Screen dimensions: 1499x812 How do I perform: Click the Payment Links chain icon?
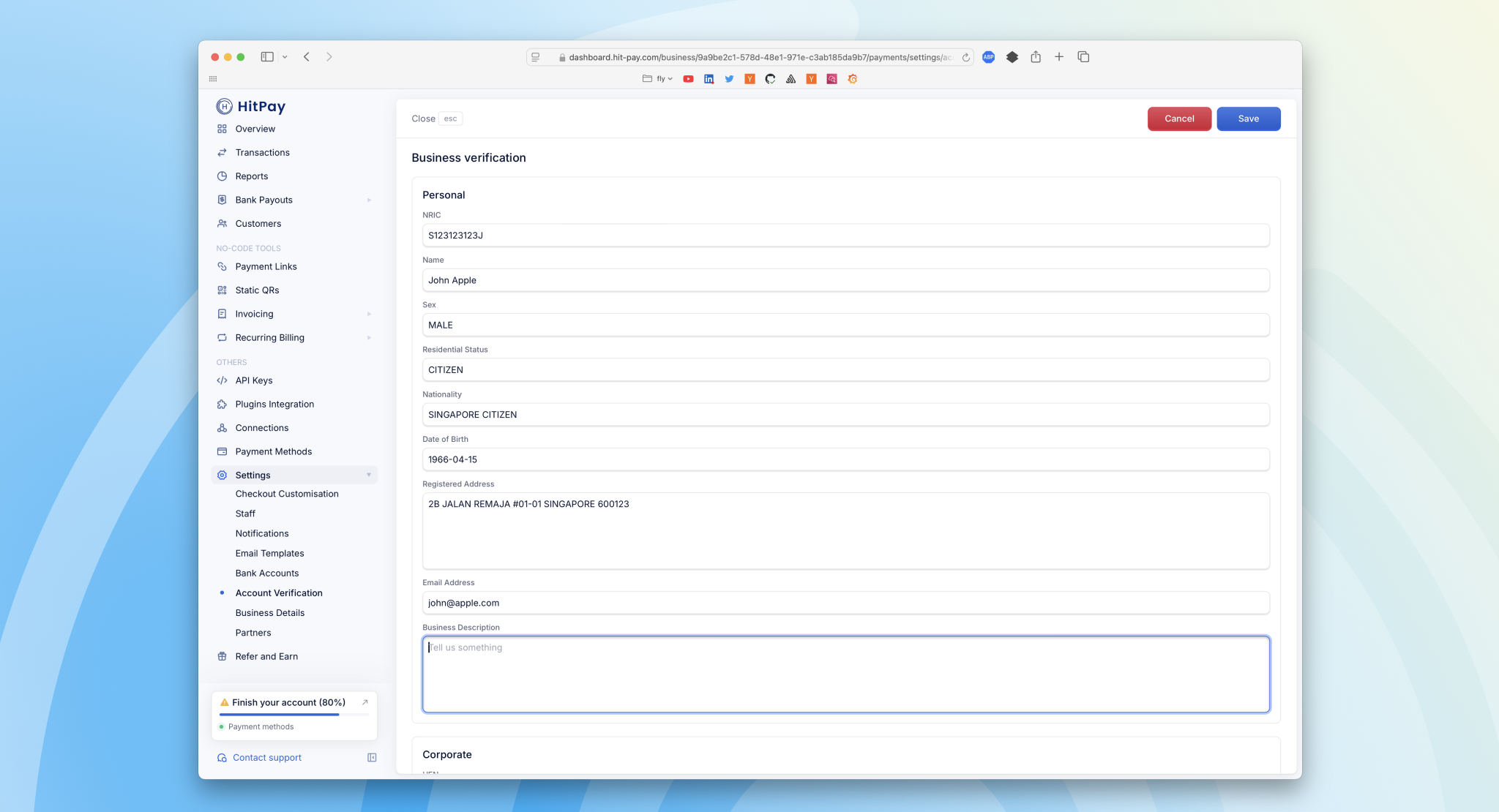click(222, 266)
